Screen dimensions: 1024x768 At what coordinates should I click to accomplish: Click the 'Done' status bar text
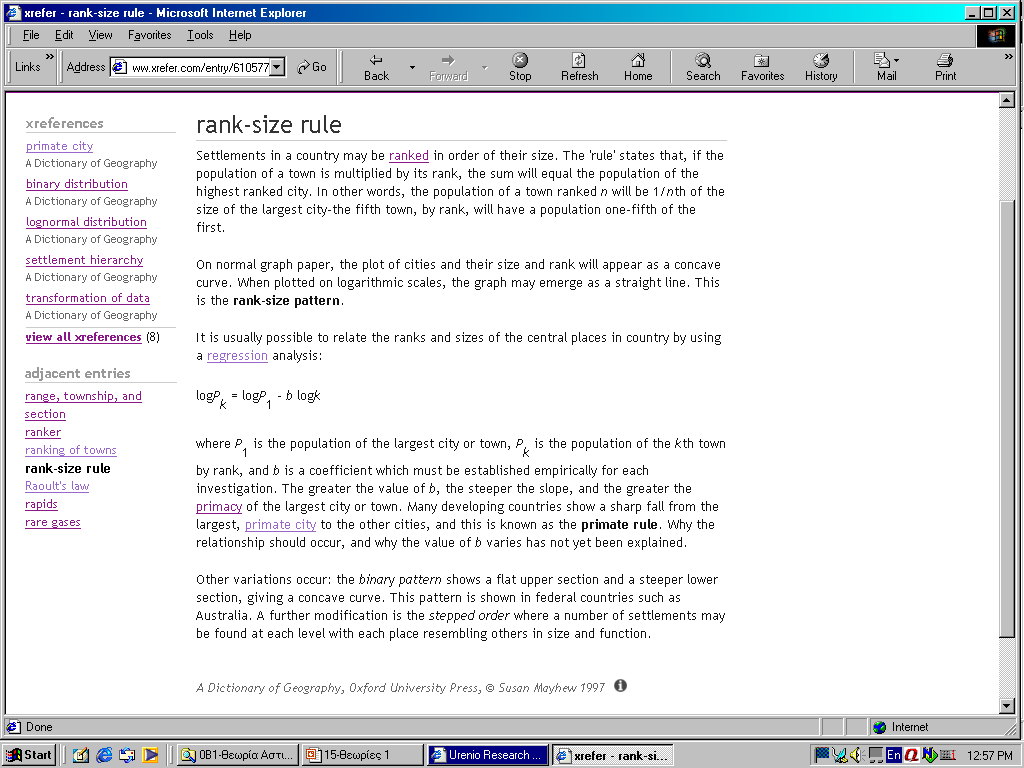coord(39,727)
